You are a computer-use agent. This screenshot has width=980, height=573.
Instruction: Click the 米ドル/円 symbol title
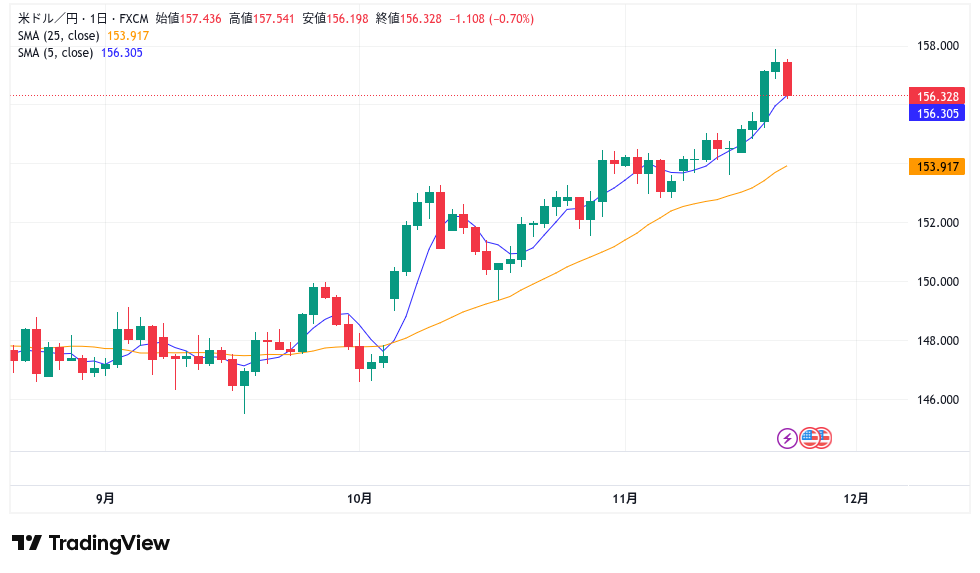point(40,19)
